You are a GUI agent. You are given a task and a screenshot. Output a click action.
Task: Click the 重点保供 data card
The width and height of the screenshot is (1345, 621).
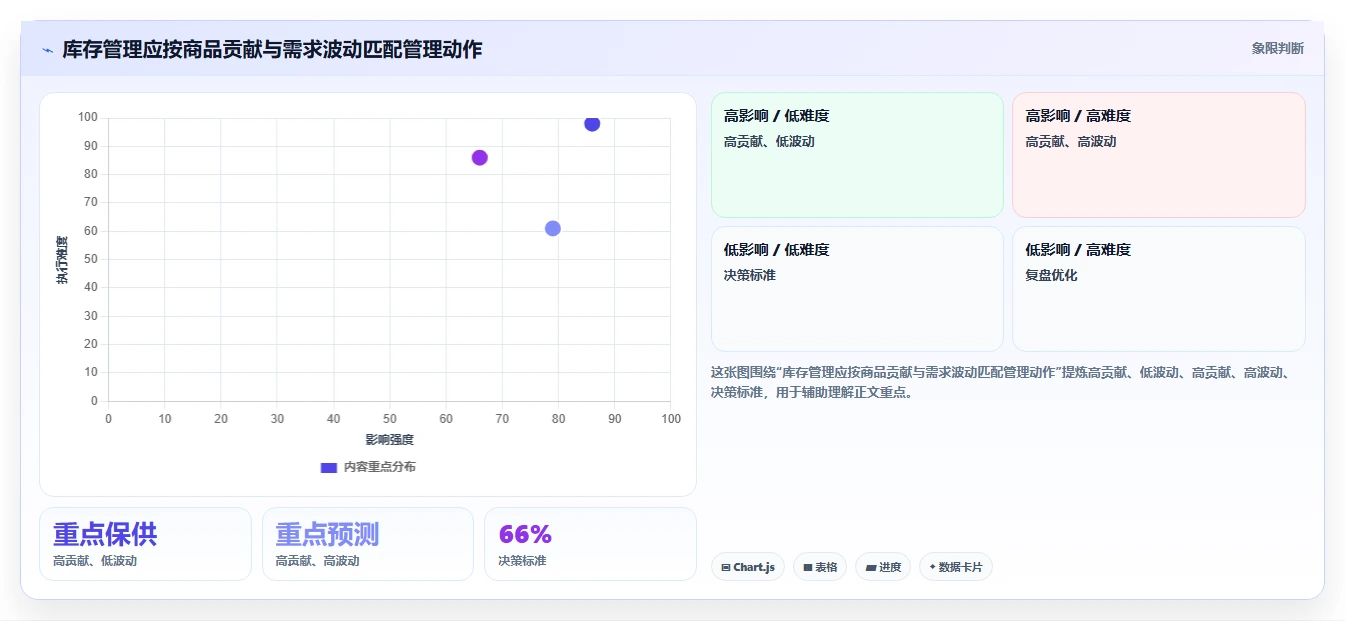pyautogui.click(x=145, y=544)
